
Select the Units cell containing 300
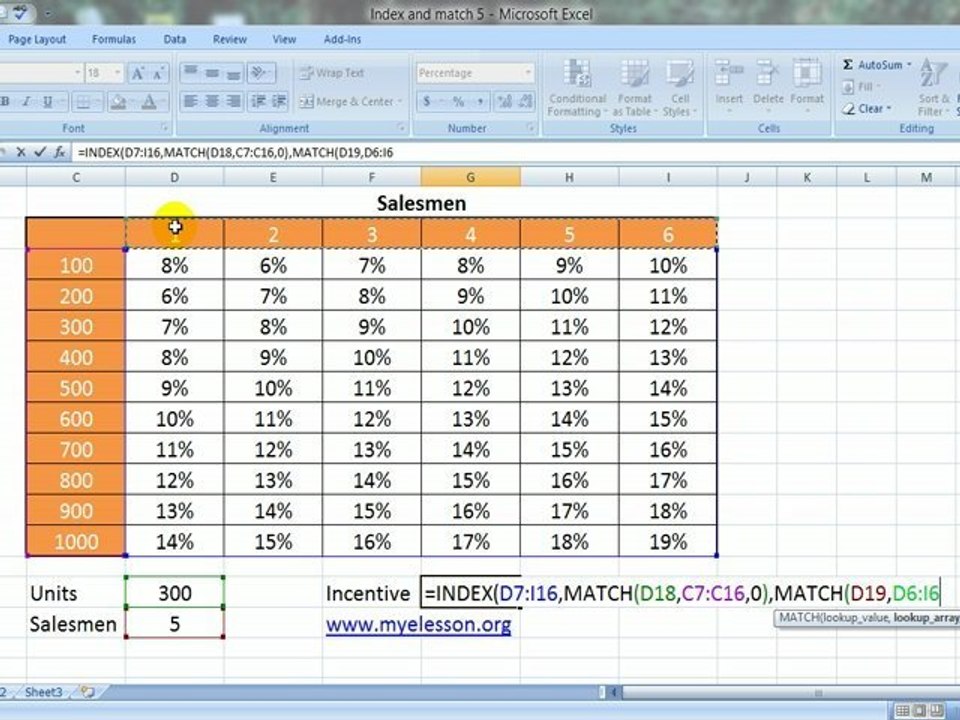click(174, 593)
